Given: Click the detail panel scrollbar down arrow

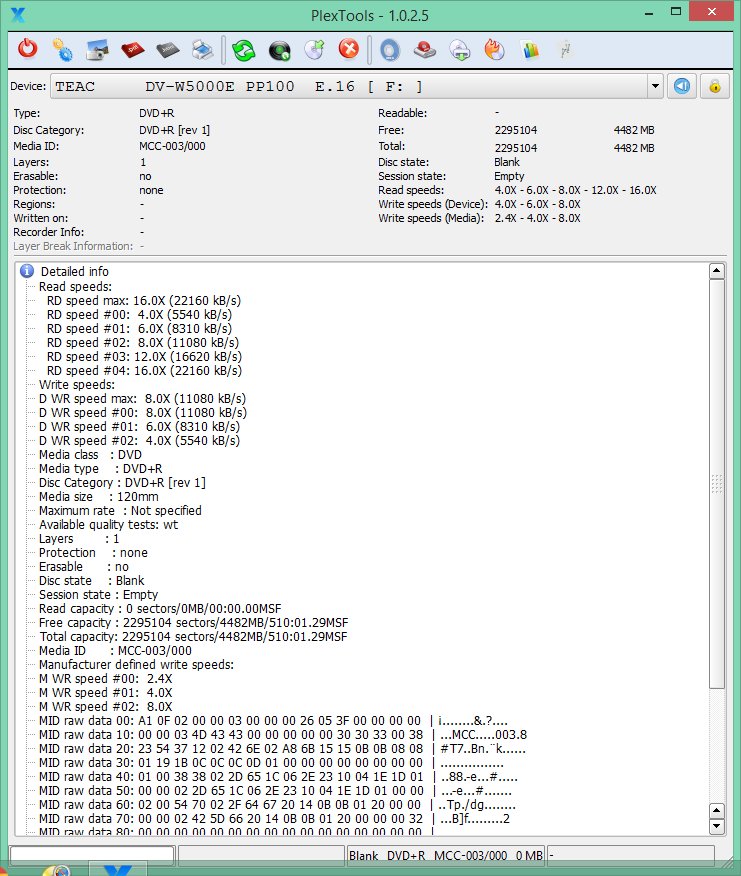Looking at the screenshot, I should tap(717, 826).
